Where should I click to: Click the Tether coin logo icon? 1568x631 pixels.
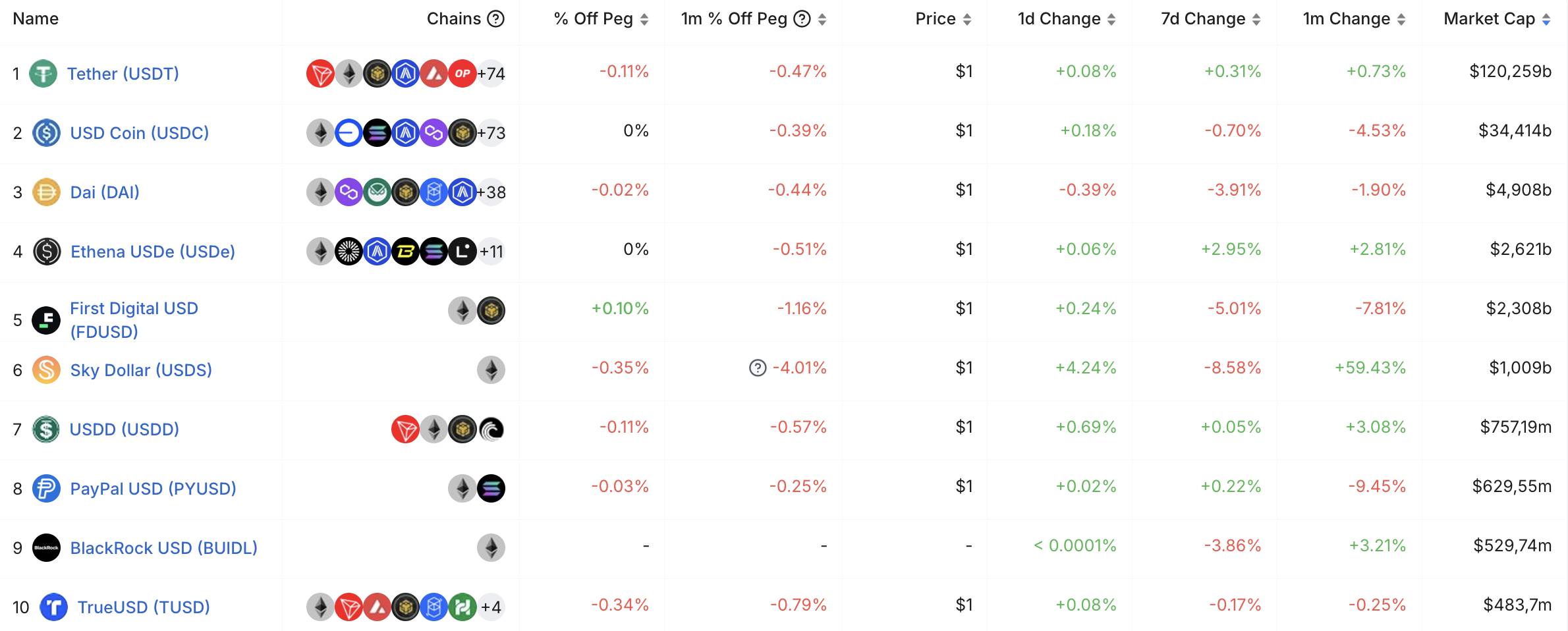click(x=43, y=73)
